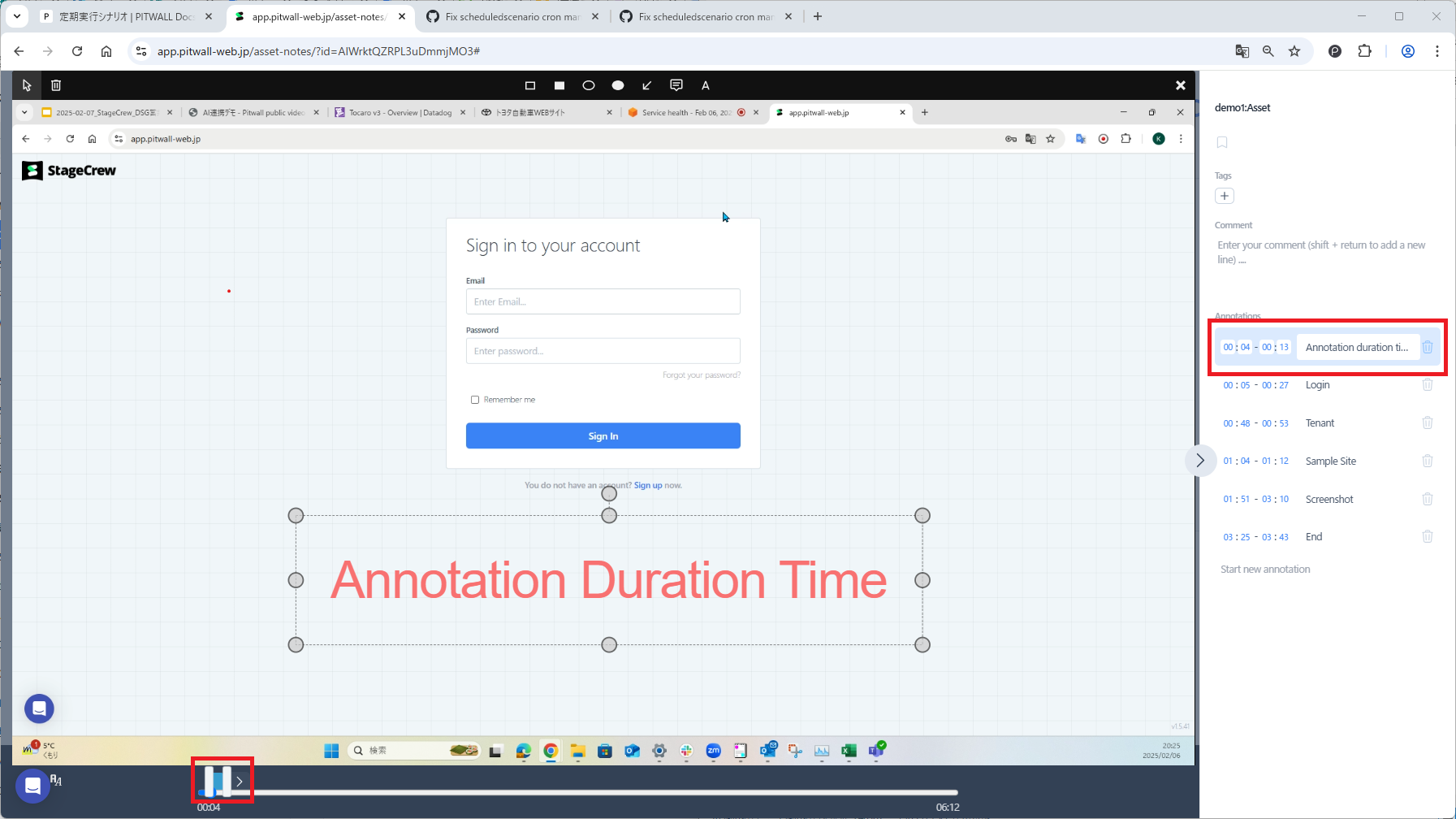Add a new tag with the plus button
The image size is (1456, 819).
tap(1225, 196)
